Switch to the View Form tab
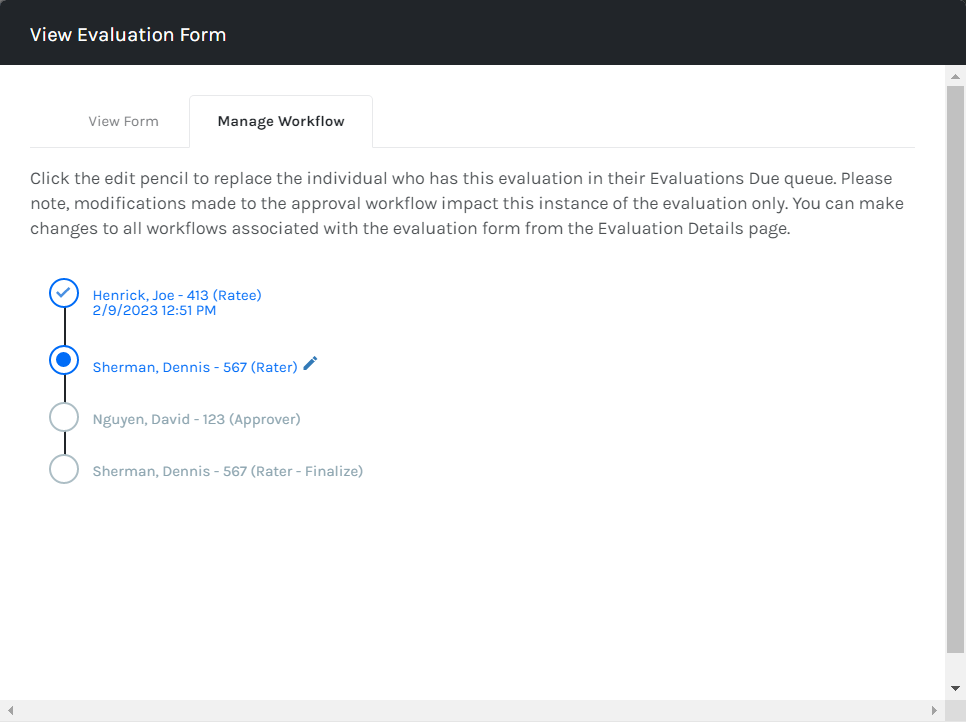 point(123,121)
